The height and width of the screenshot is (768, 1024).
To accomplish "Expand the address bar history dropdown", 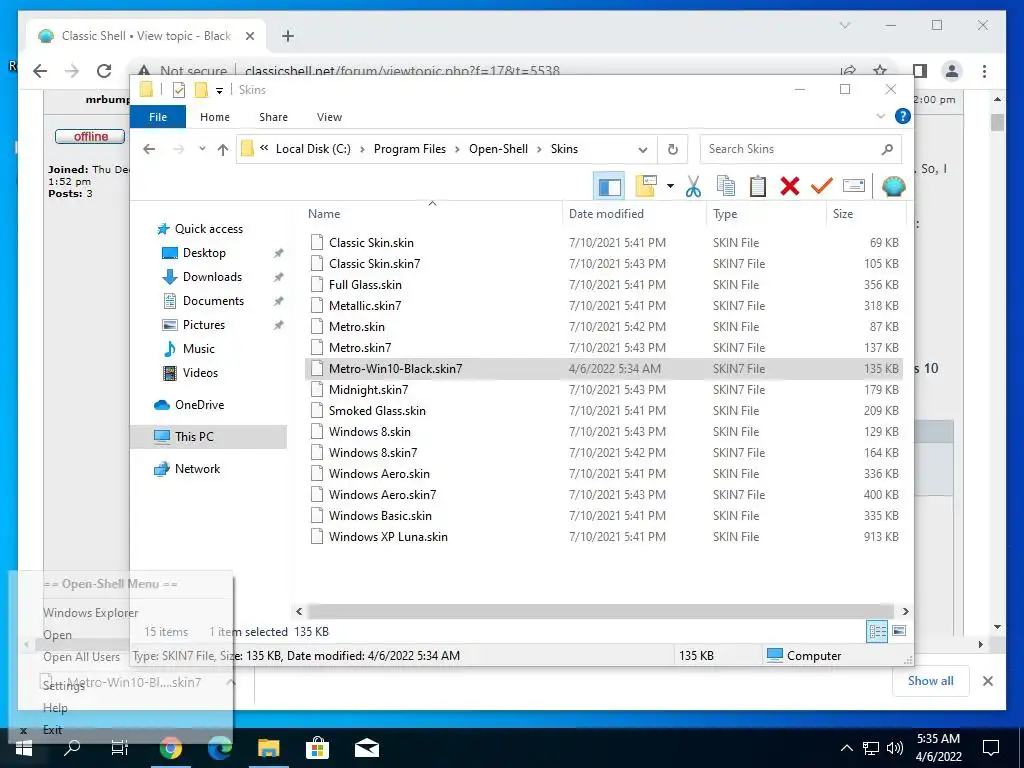I will pyautogui.click(x=643, y=150).
